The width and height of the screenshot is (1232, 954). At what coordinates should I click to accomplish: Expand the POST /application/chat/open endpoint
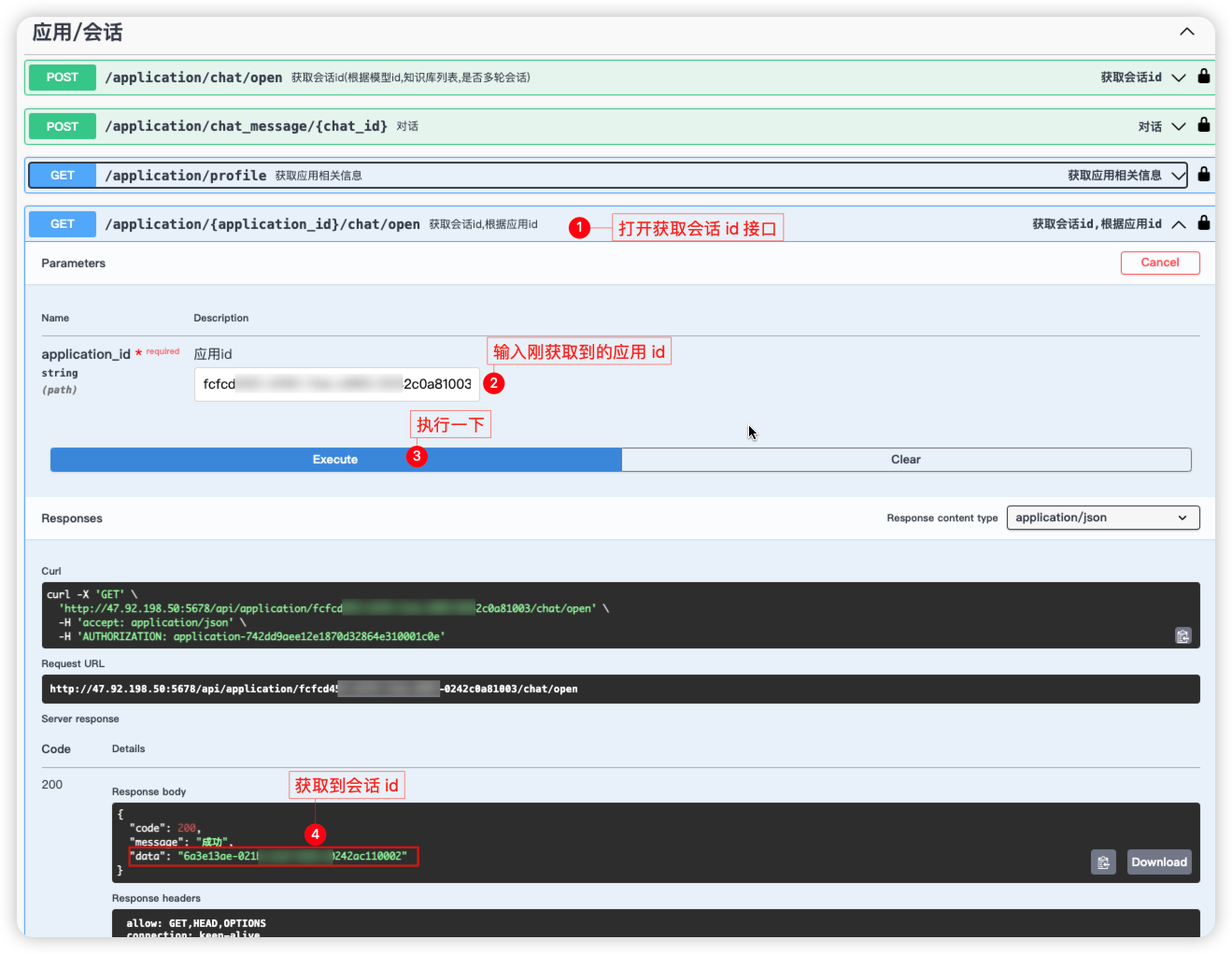pos(1178,77)
